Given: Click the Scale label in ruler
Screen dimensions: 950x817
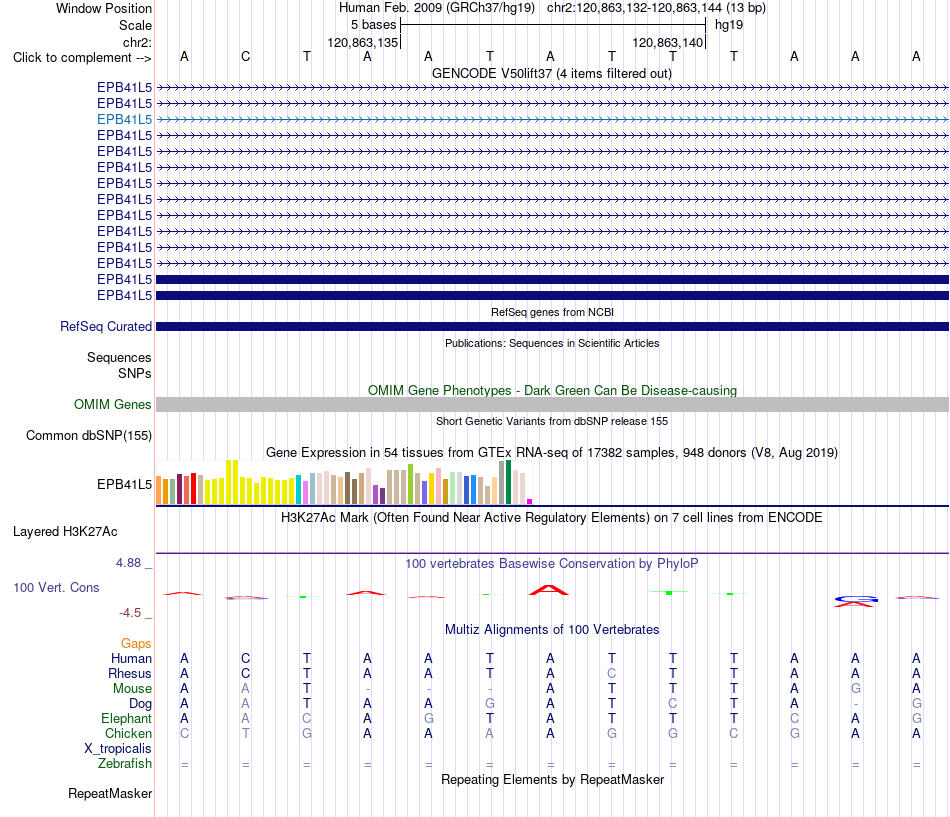Looking at the screenshot, I should point(135,25).
